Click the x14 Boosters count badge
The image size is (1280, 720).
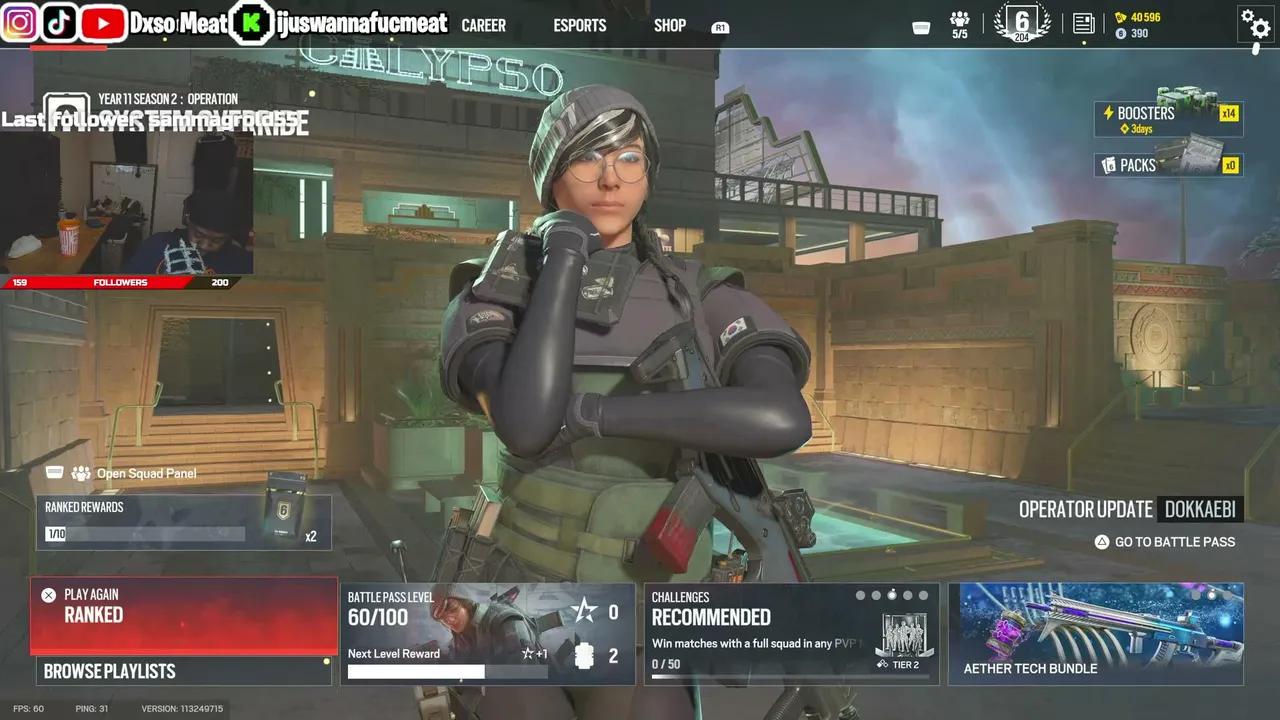point(1229,114)
